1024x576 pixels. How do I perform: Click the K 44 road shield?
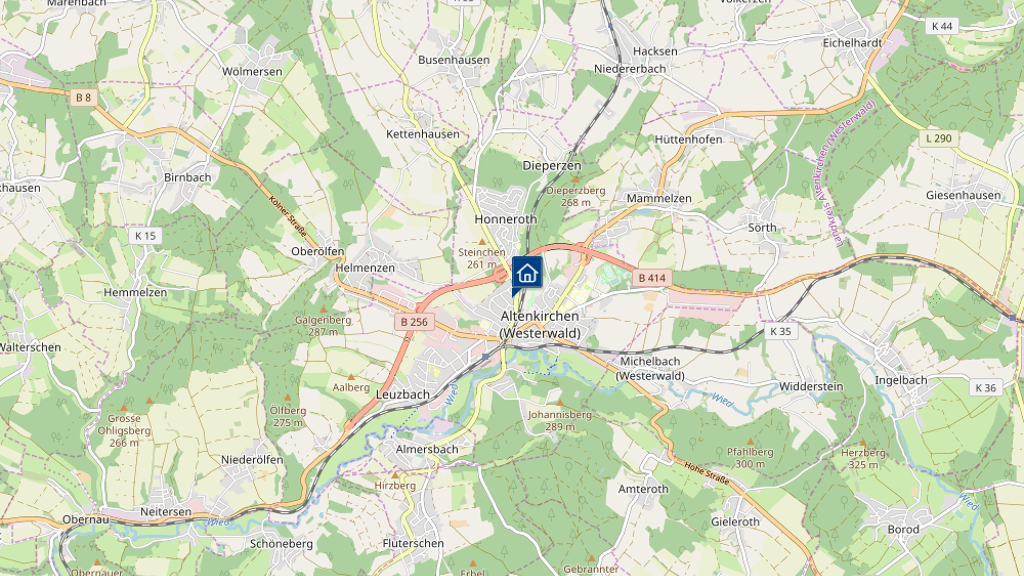(942, 25)
